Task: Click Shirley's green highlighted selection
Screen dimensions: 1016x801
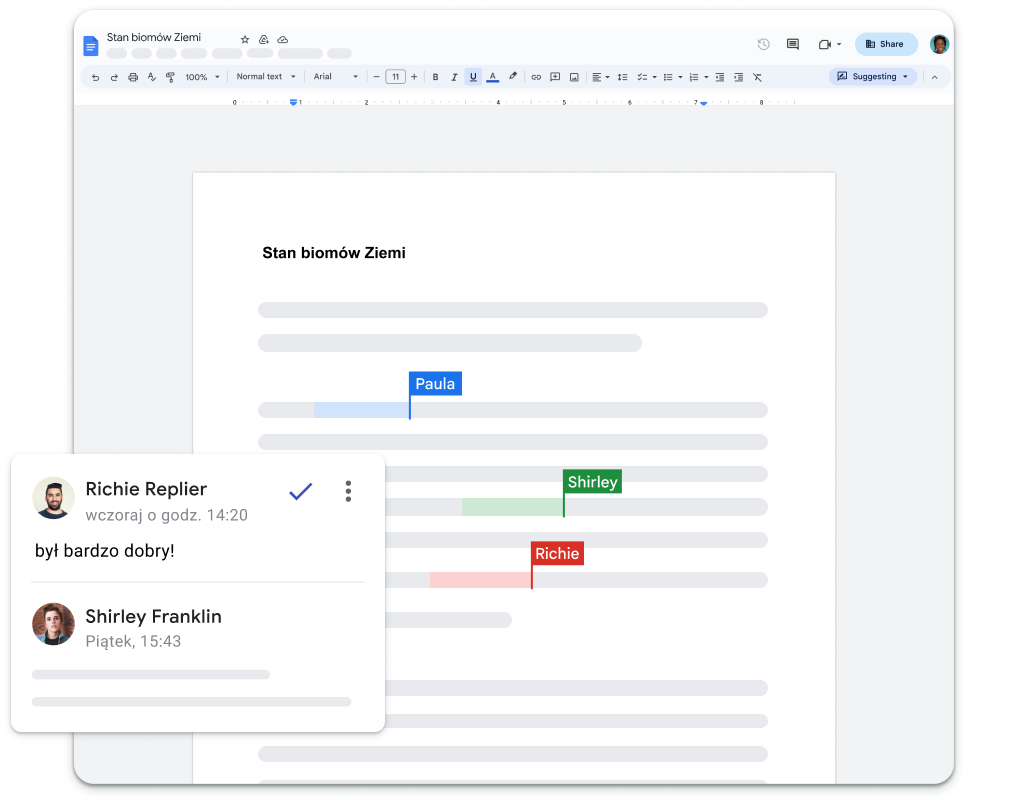Action: 513,507
